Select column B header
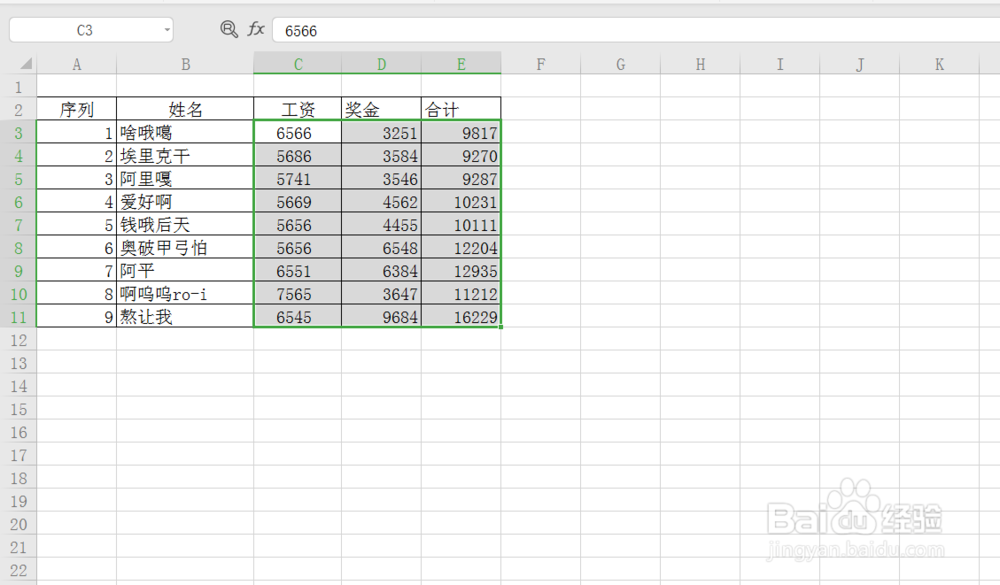This screenshot has height=585, width=1000. click(185, 64)
